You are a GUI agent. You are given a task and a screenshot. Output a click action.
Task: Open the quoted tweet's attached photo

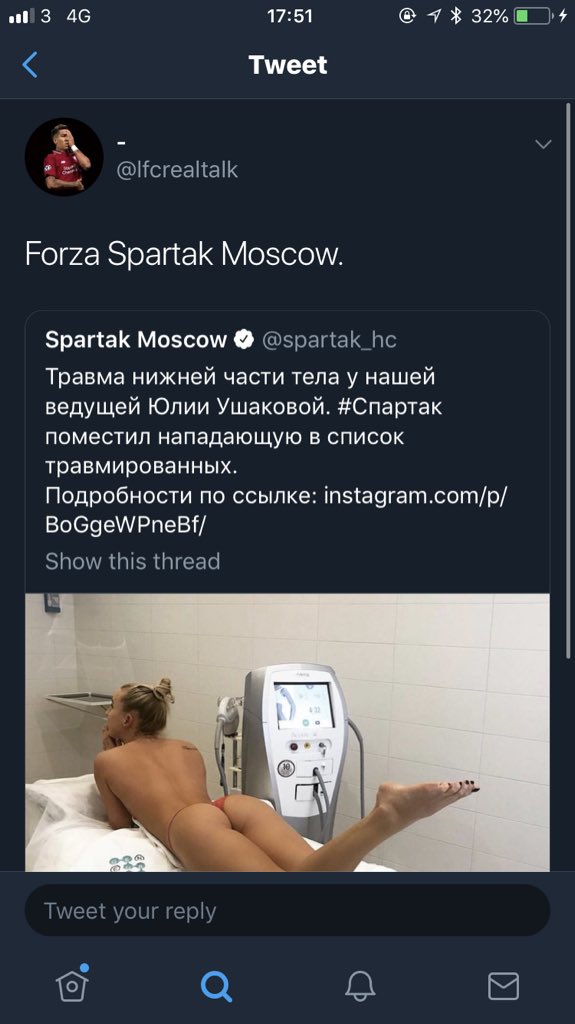288,732
